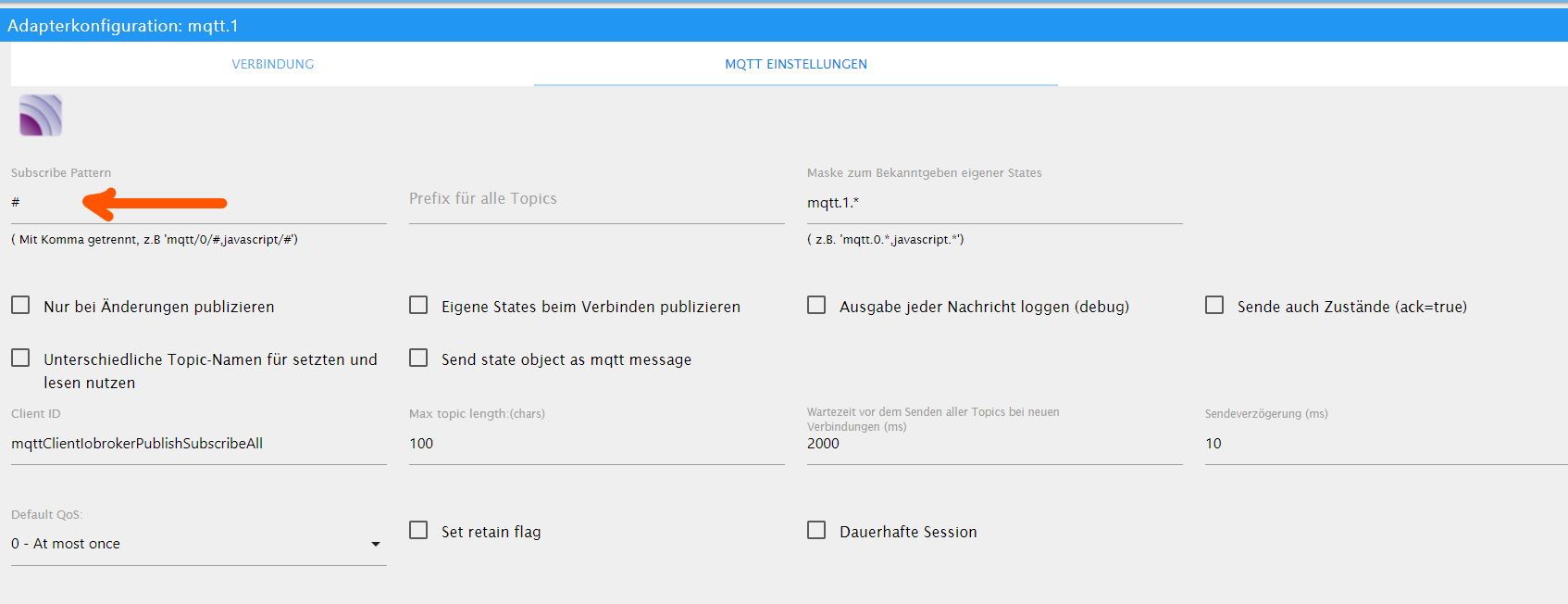Toggle Unterschiedliche Topic-Namen für setzten und lesen
1568x604 pixels.
click(x=20, y=358)
